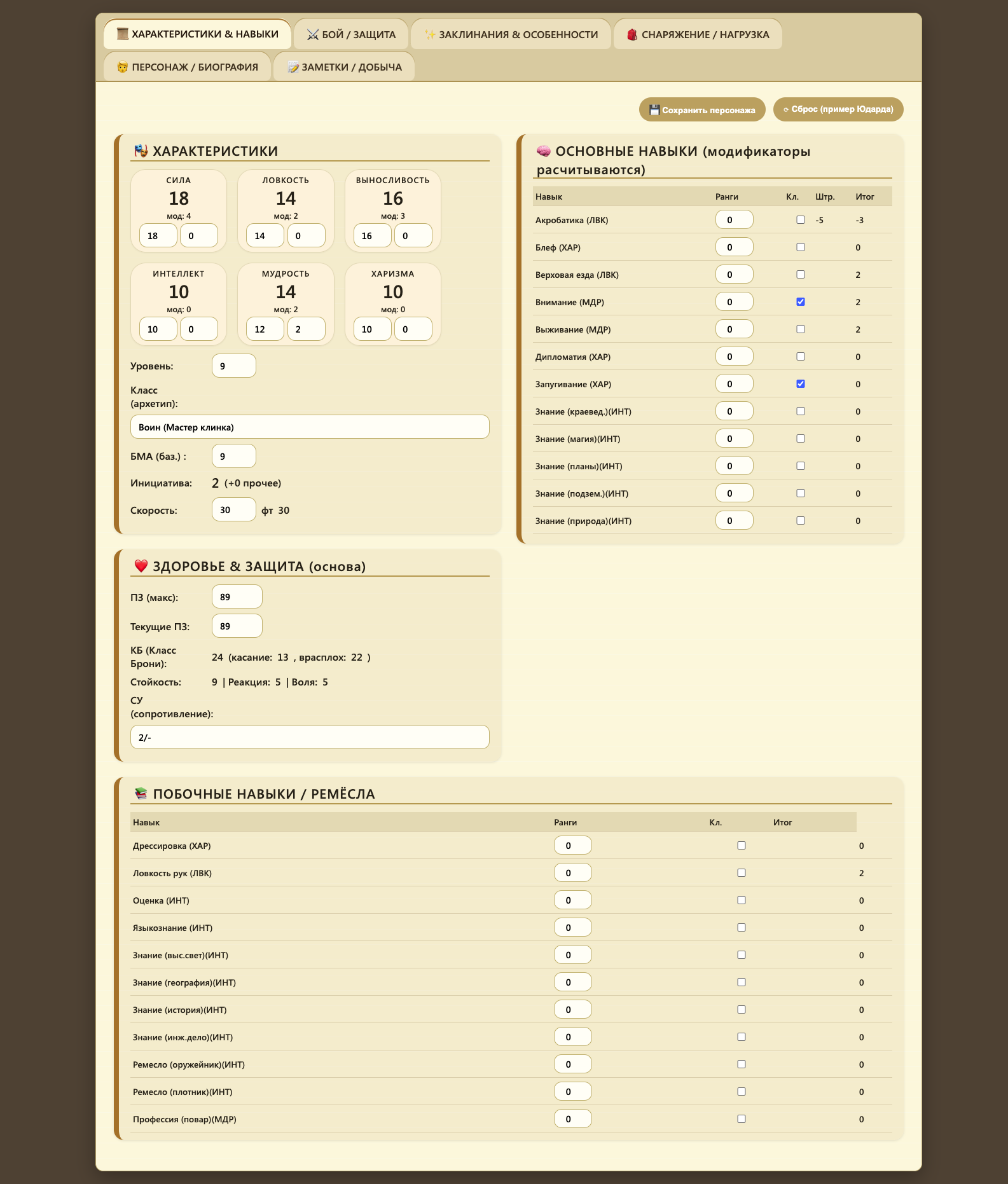
Task: Toggle Выживание (МДР) class skill checkbox
Action: pyautogui.click(x=801, y=329)
